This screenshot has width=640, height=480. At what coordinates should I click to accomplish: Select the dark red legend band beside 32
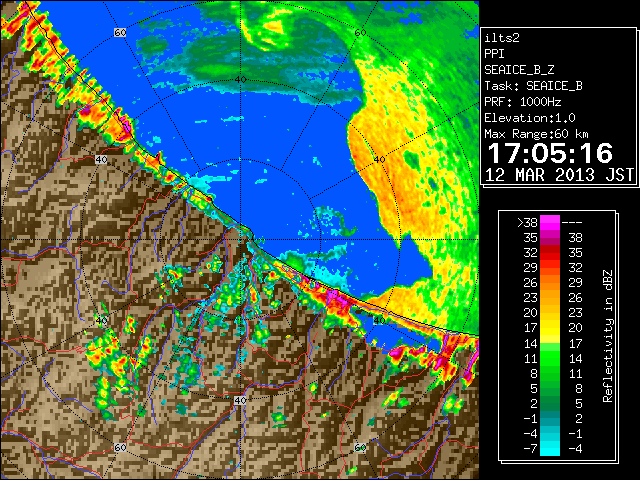pos(550,253)
